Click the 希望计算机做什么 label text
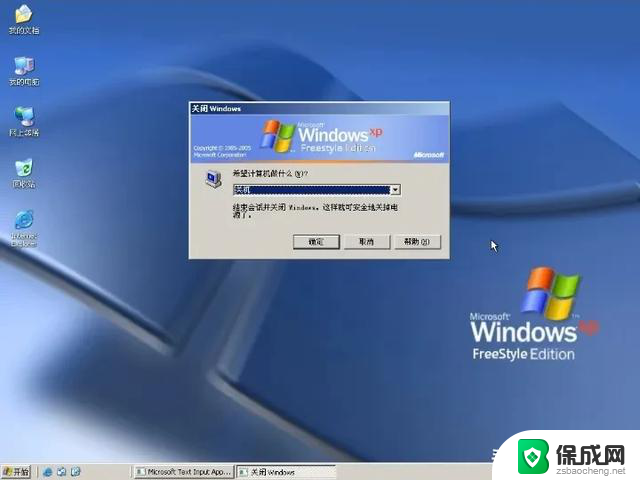Viewport: 640px width, 480px height. 270,173
